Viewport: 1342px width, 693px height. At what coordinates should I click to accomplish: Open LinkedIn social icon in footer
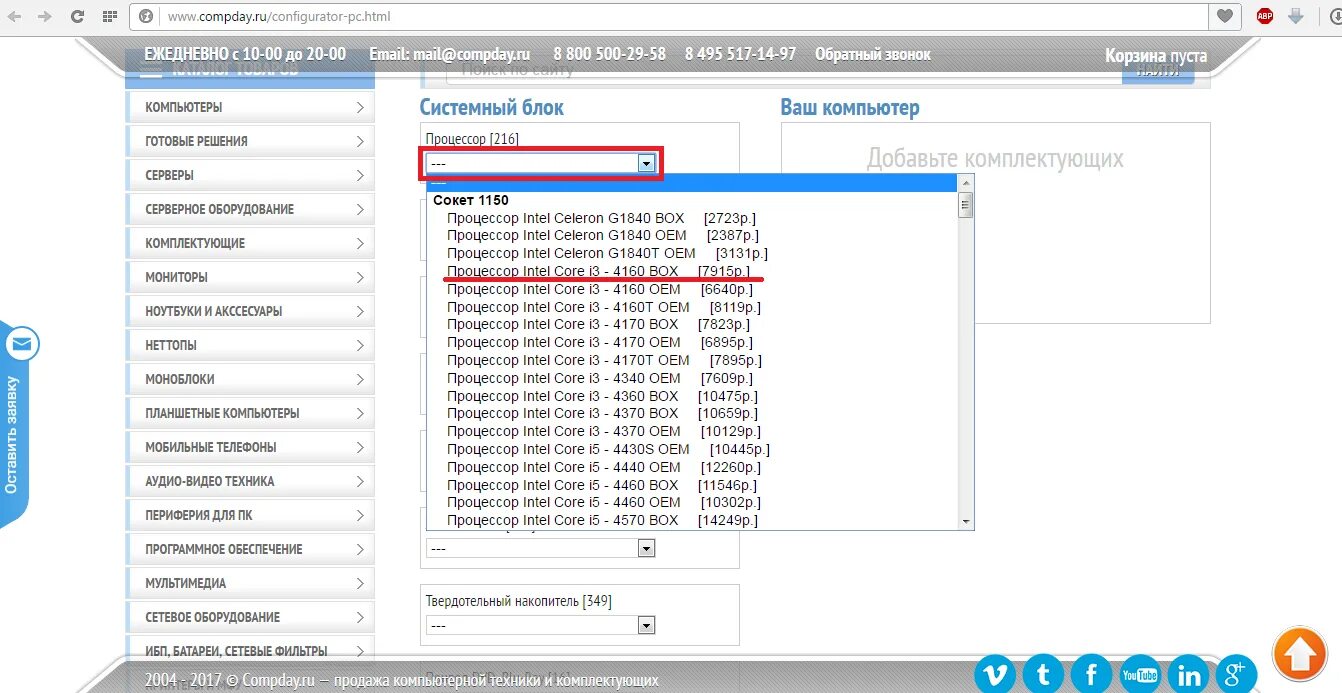pos(1188,674)
